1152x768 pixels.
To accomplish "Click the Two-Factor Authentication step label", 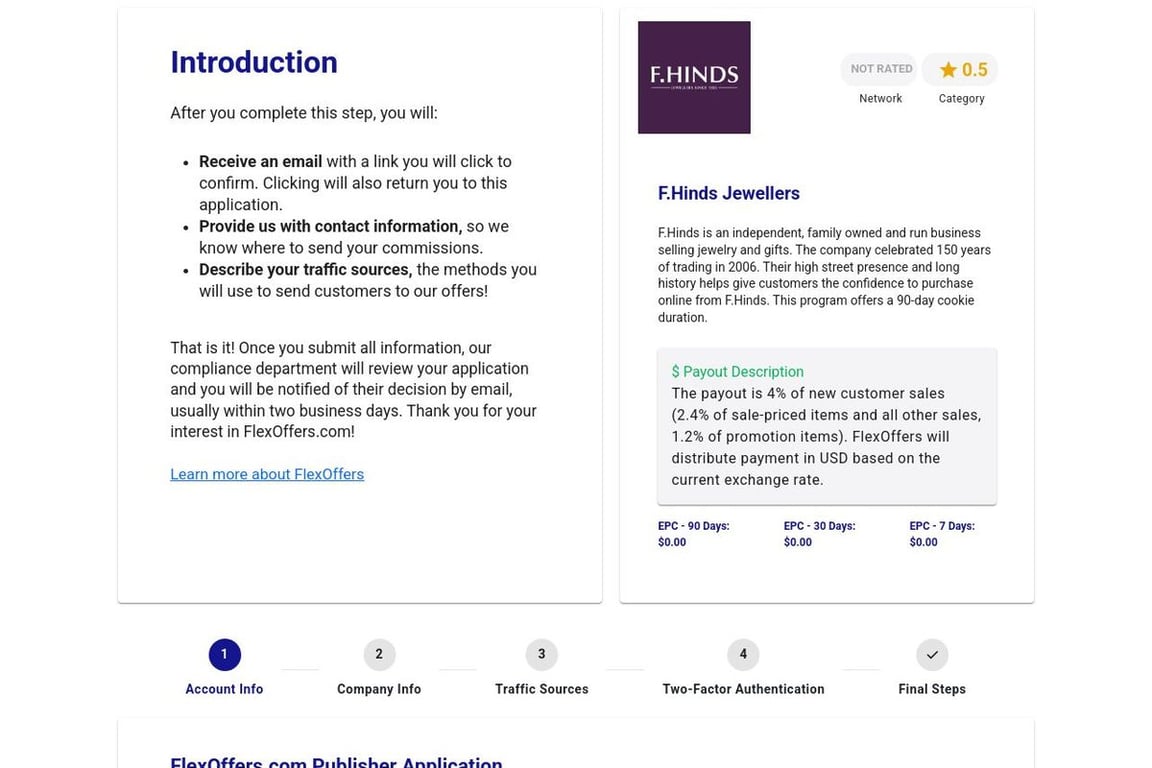I will (x=743, y=689).
